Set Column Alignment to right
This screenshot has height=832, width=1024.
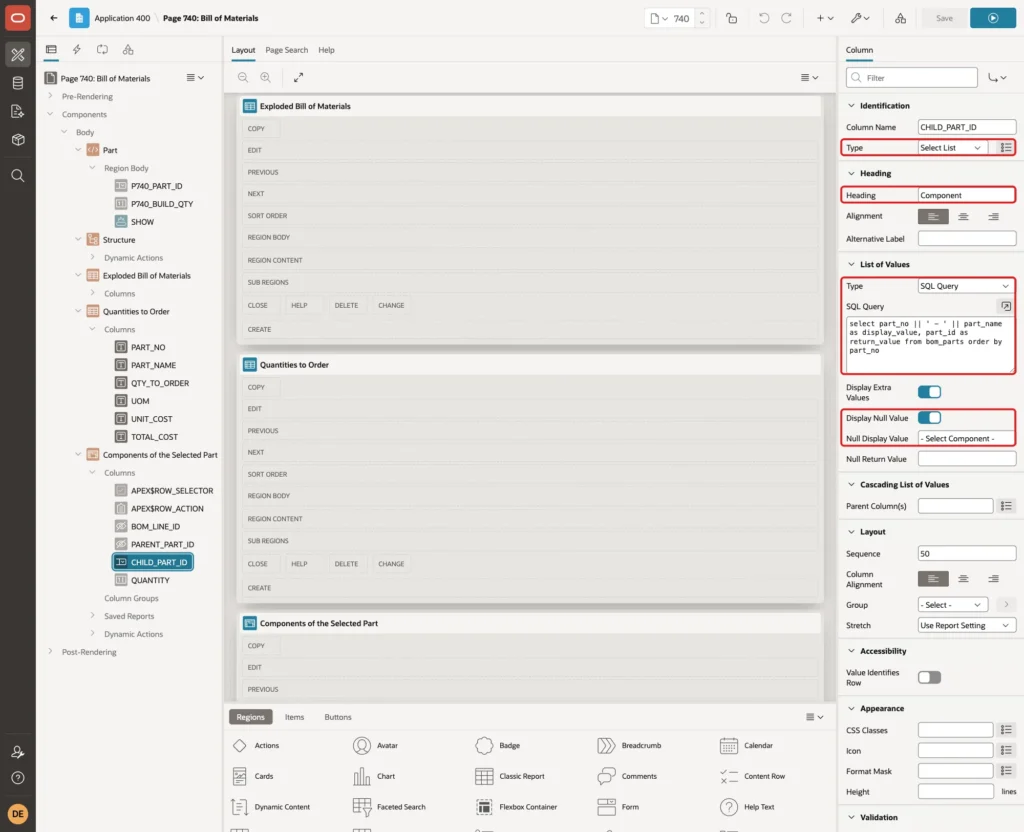tap(993, 579)
